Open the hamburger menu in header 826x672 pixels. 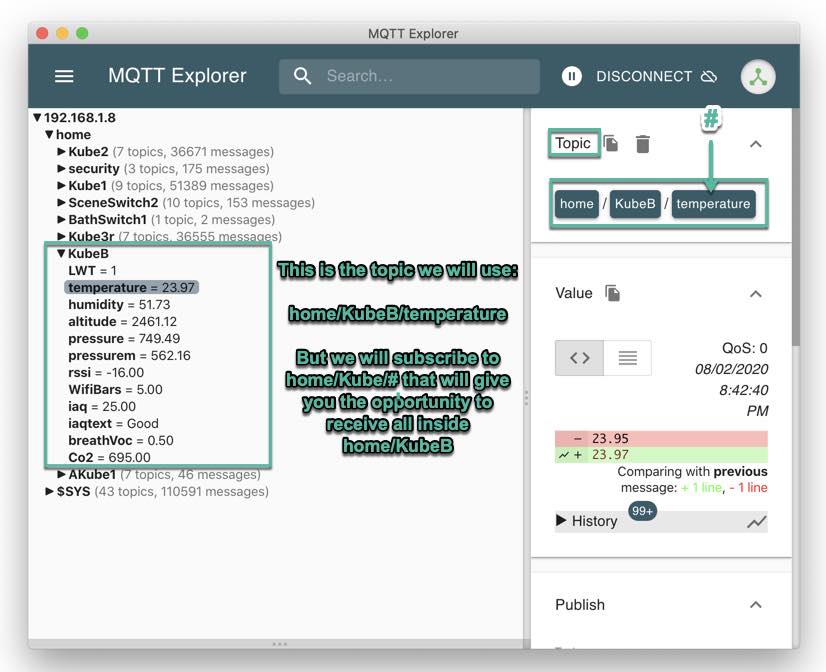point(64,76)
